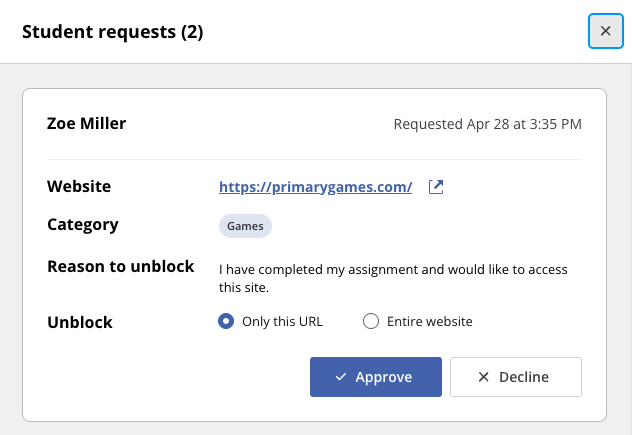The height and width of the screenshot is (435, 632).
Task: Click the external link icon beside the URL
Action: [x=436, y=187]
